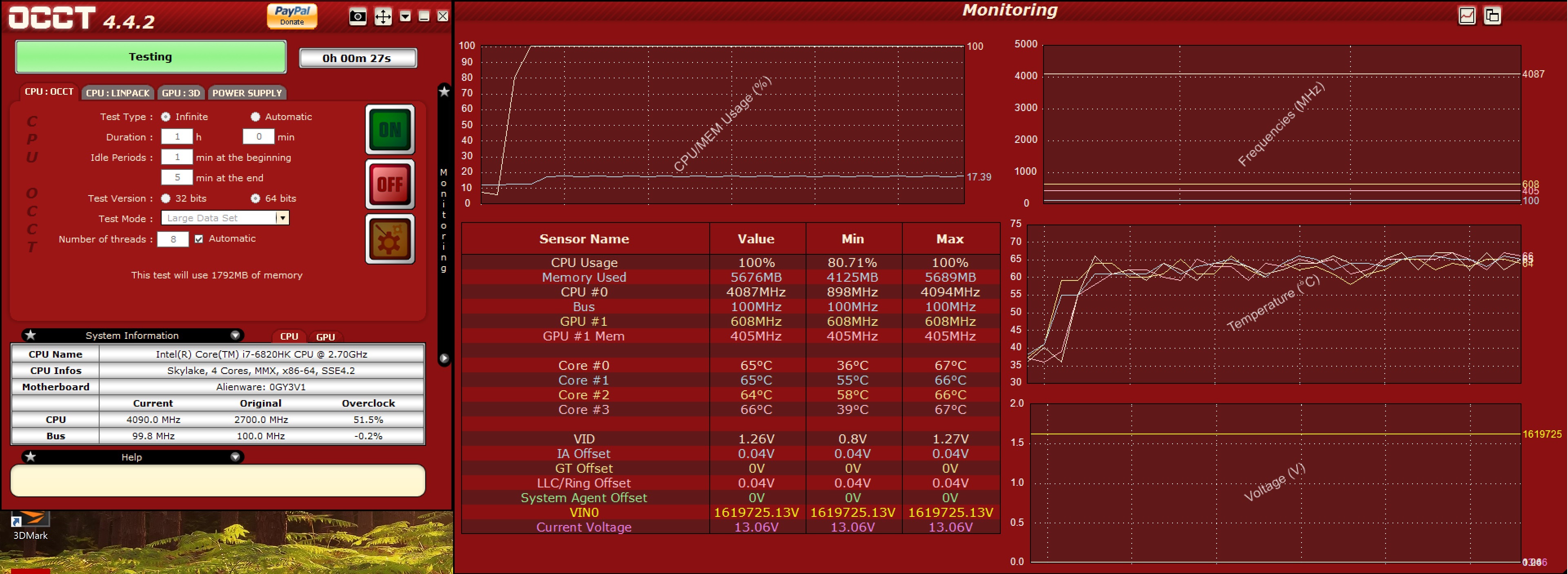Select the CPU system info tab
Screen dimensions: 1568x574
pyautogui.click(x=289, y=337)
